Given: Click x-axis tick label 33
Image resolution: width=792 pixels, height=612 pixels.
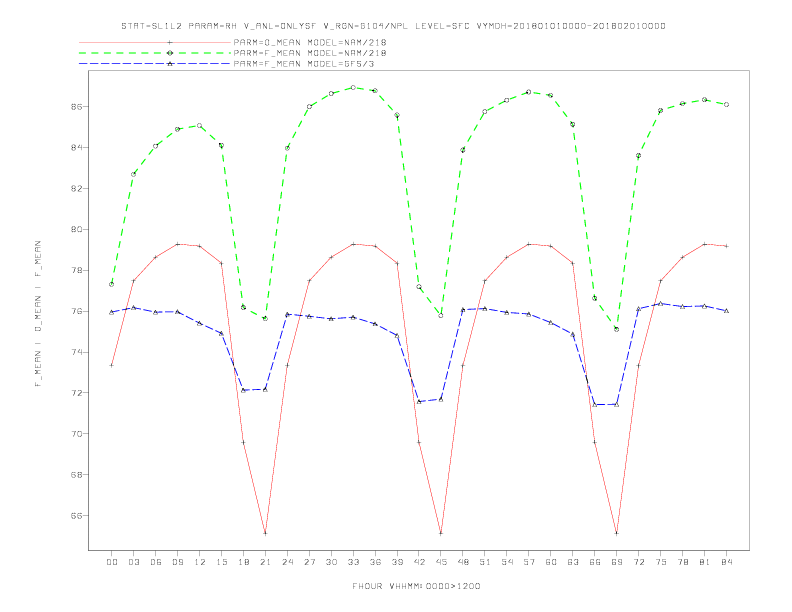Looking at the screenshot, I should (x=353, y=562).
